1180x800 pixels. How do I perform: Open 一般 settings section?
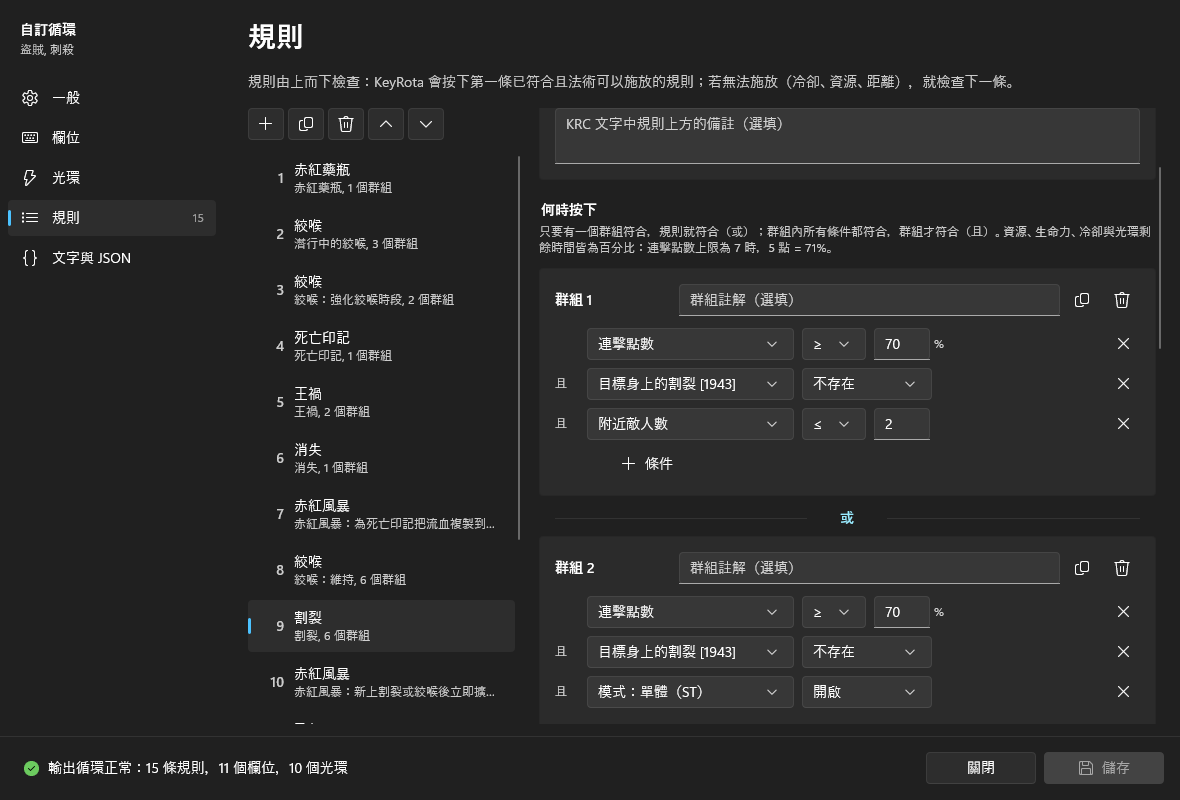coord(112,98)
